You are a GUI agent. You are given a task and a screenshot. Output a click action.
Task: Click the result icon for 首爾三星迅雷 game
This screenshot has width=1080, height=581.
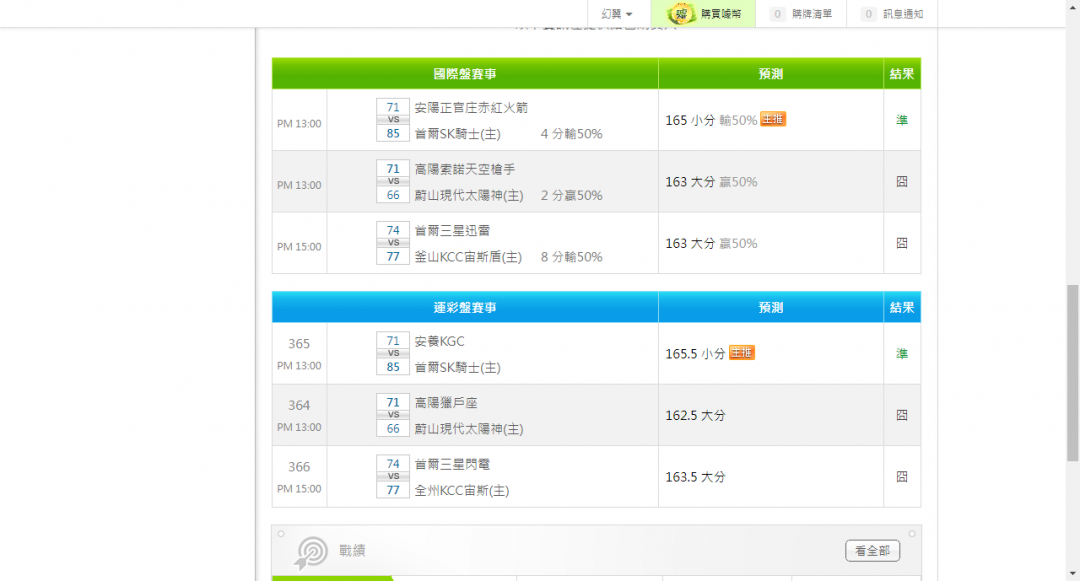click(x=902, y=244)
